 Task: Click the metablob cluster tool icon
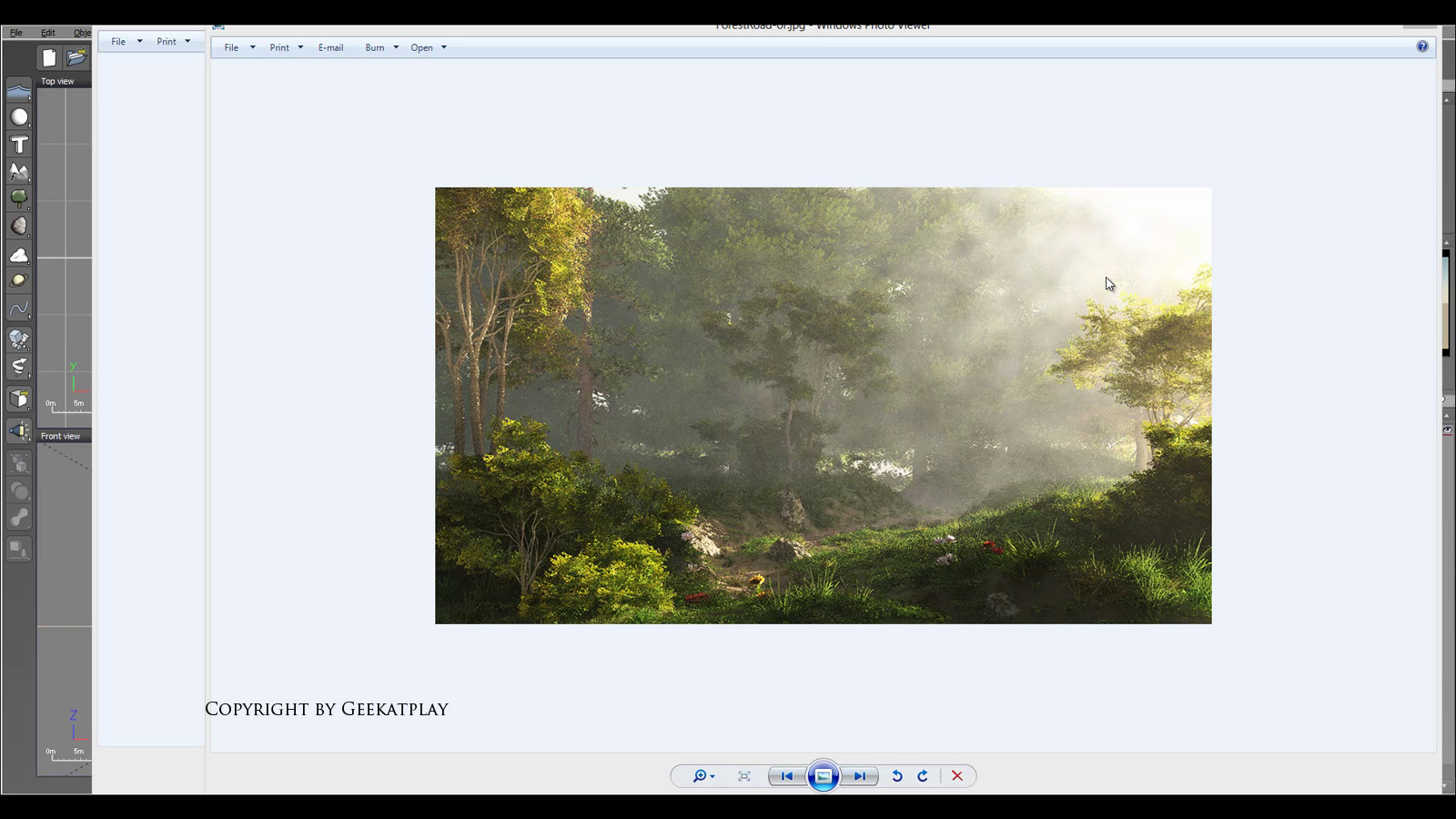tap(19, 339)
